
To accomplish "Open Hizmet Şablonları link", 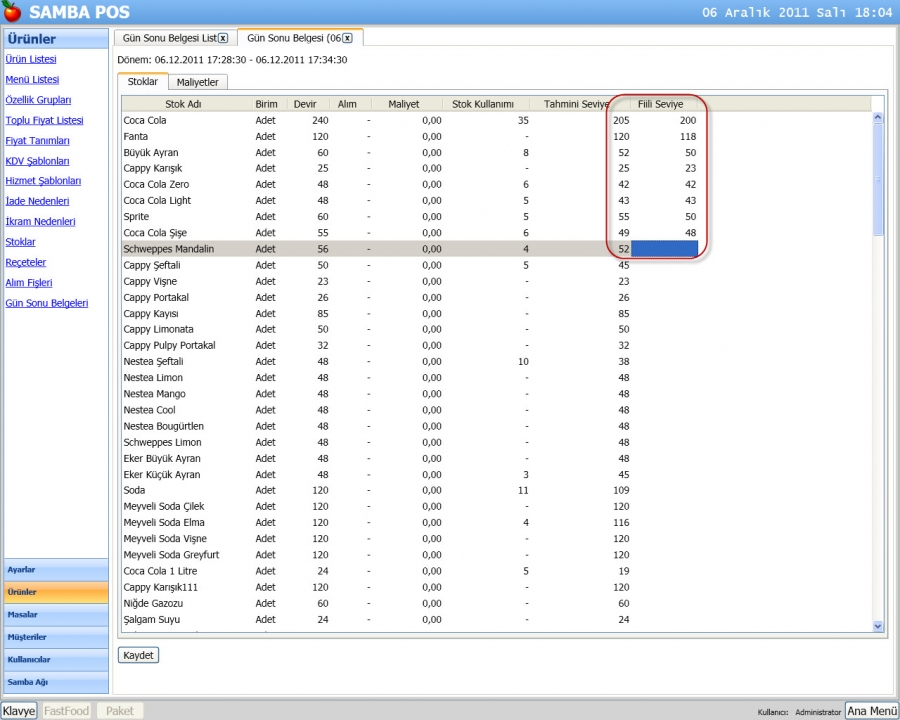I will (x=43, y=181).
